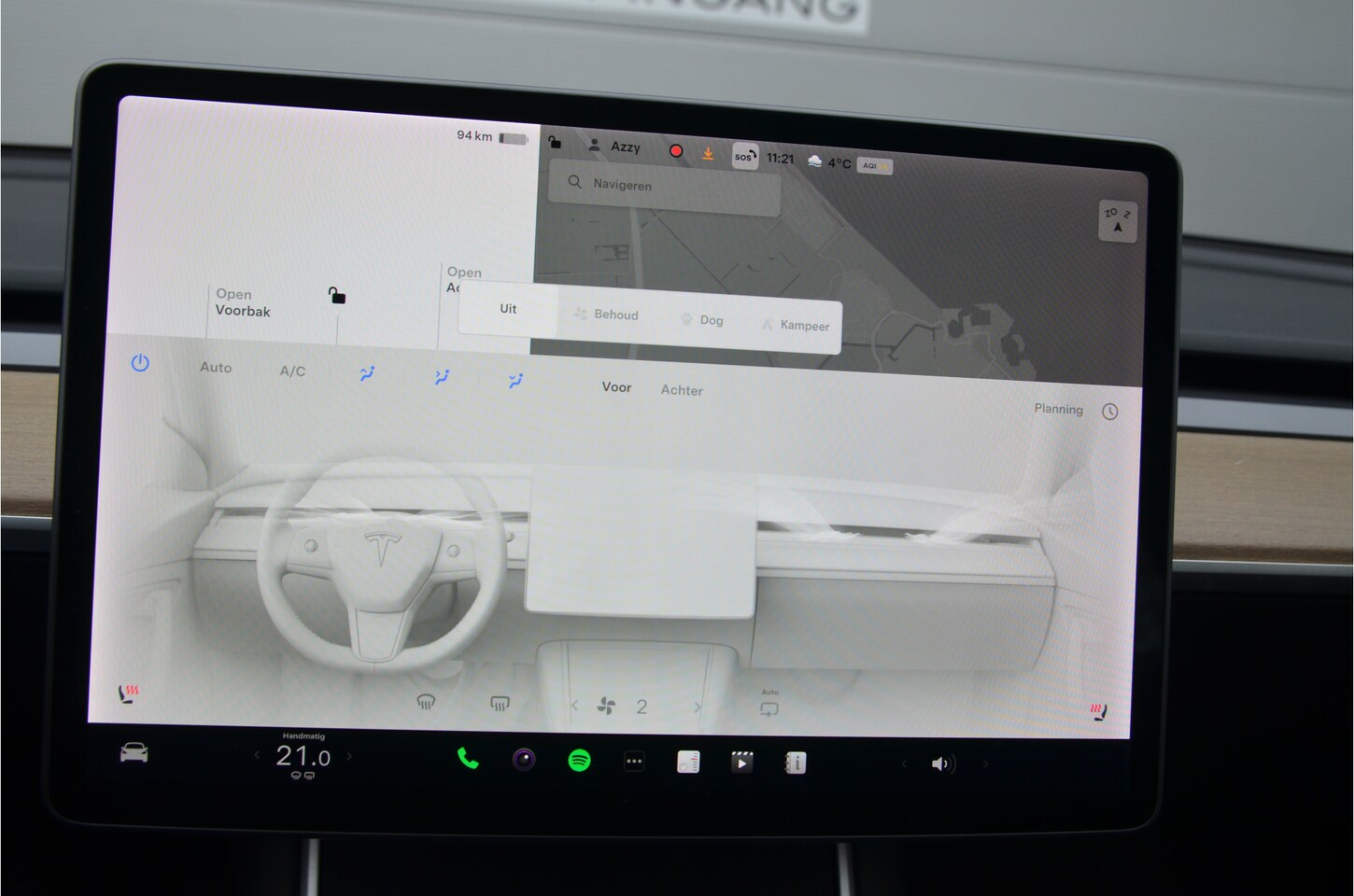Toggle the climate power button
This screenshot has width=1354, height=896.
140,363
